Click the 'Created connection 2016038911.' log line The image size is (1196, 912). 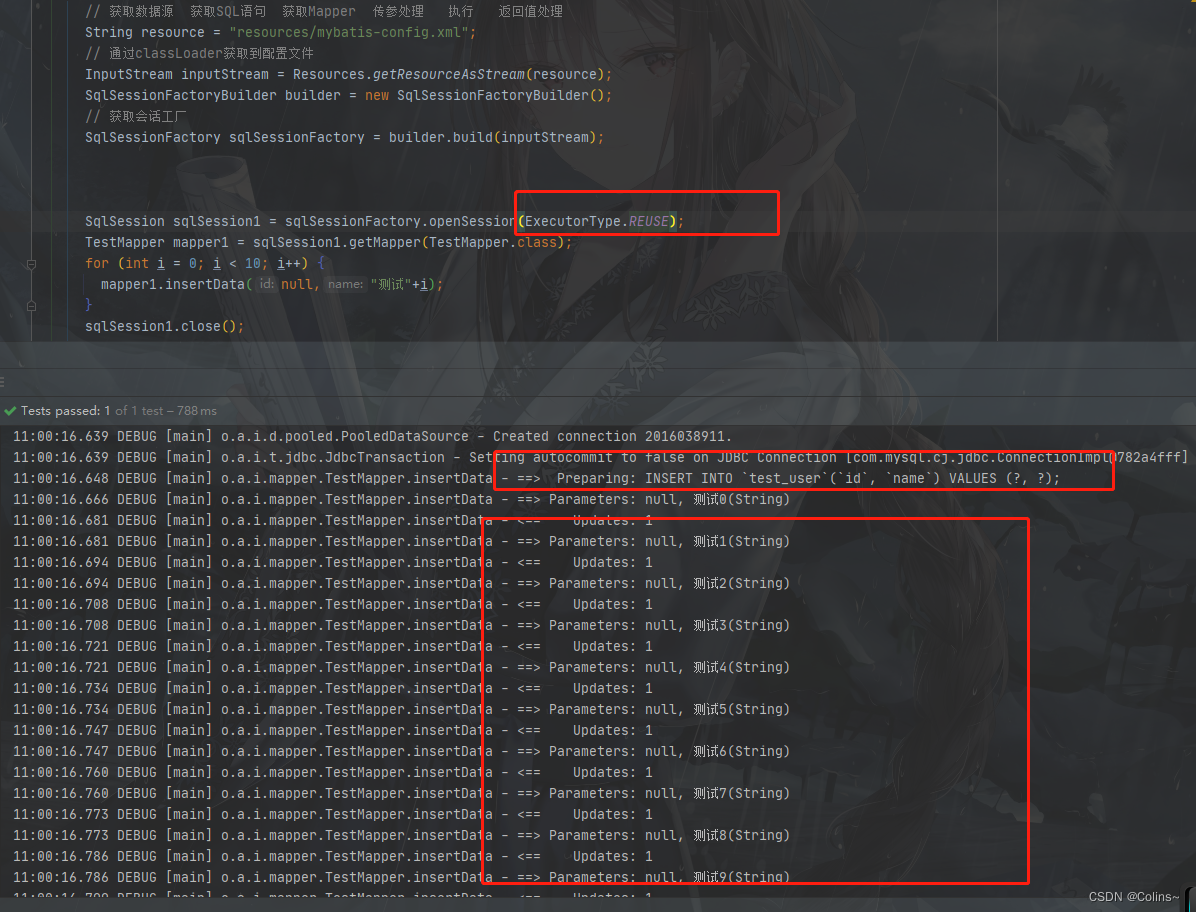pyautogui.click(x=372, y=436)
